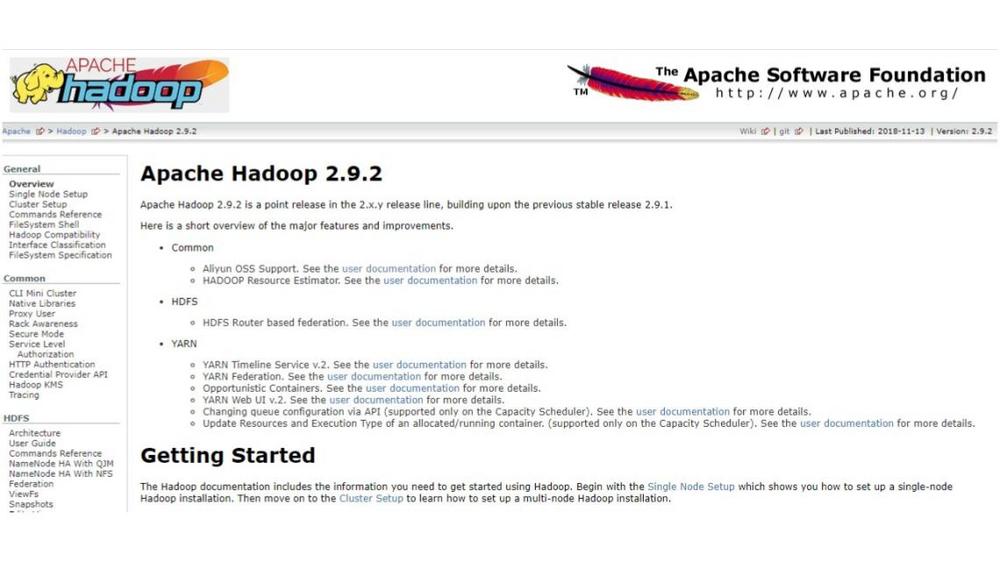This screenshot has width=1000, height=562.
Task: Open Opportunistic Containers user documentation link
Action: (x=413, y=388)
